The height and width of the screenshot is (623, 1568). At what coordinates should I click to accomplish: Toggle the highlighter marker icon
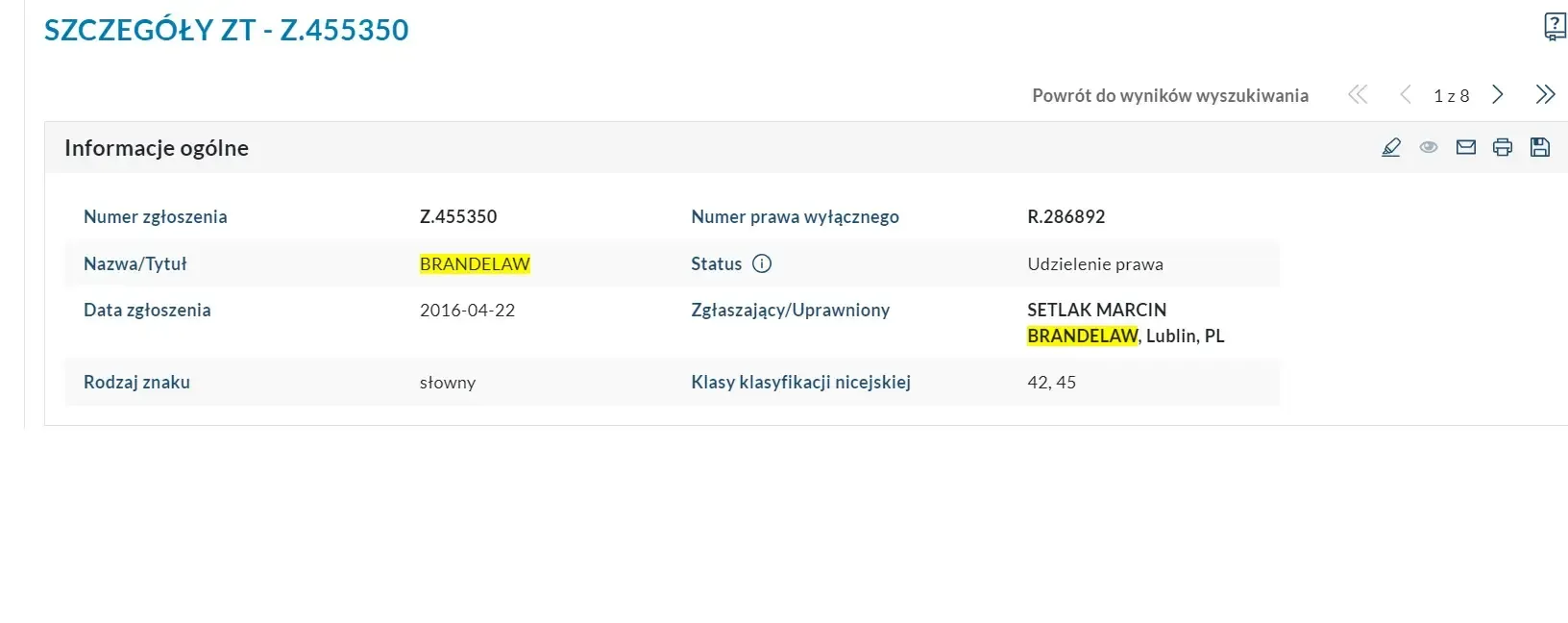1391,147
